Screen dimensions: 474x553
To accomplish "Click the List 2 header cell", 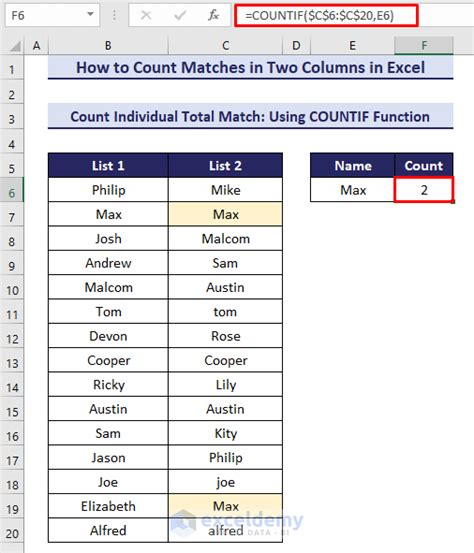I will (x=225, y=165).
